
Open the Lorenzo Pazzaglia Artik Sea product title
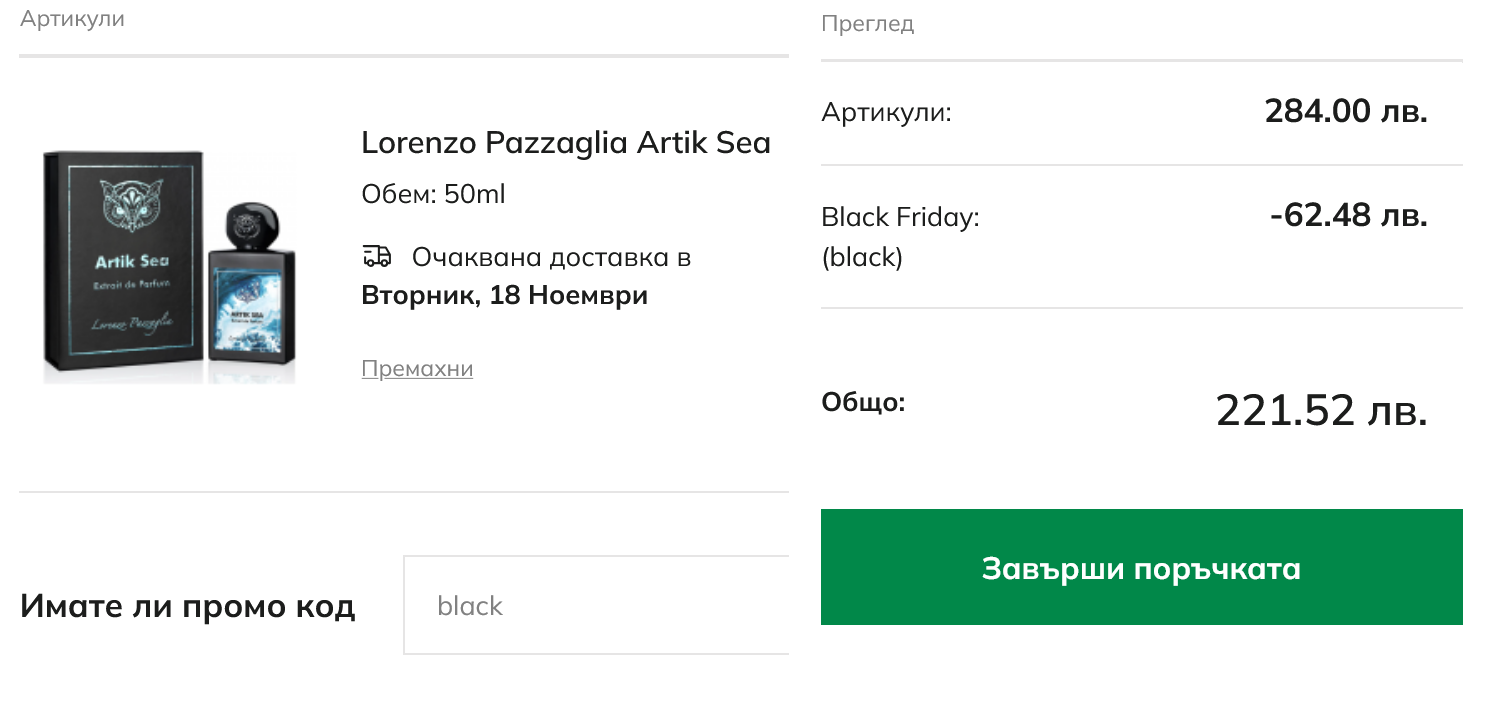point(566,143)
